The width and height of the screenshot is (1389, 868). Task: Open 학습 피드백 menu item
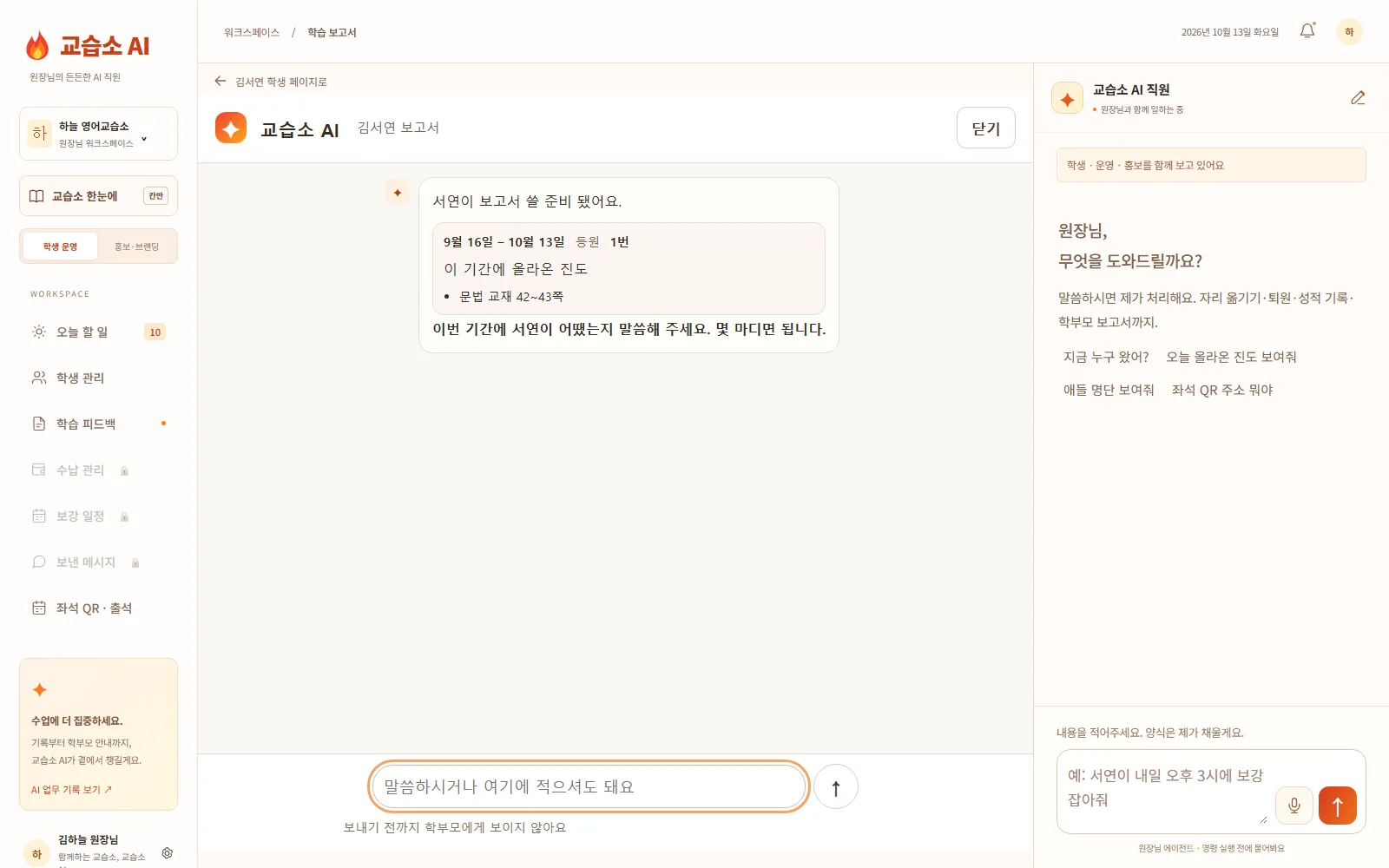click(x=98, y=424)
